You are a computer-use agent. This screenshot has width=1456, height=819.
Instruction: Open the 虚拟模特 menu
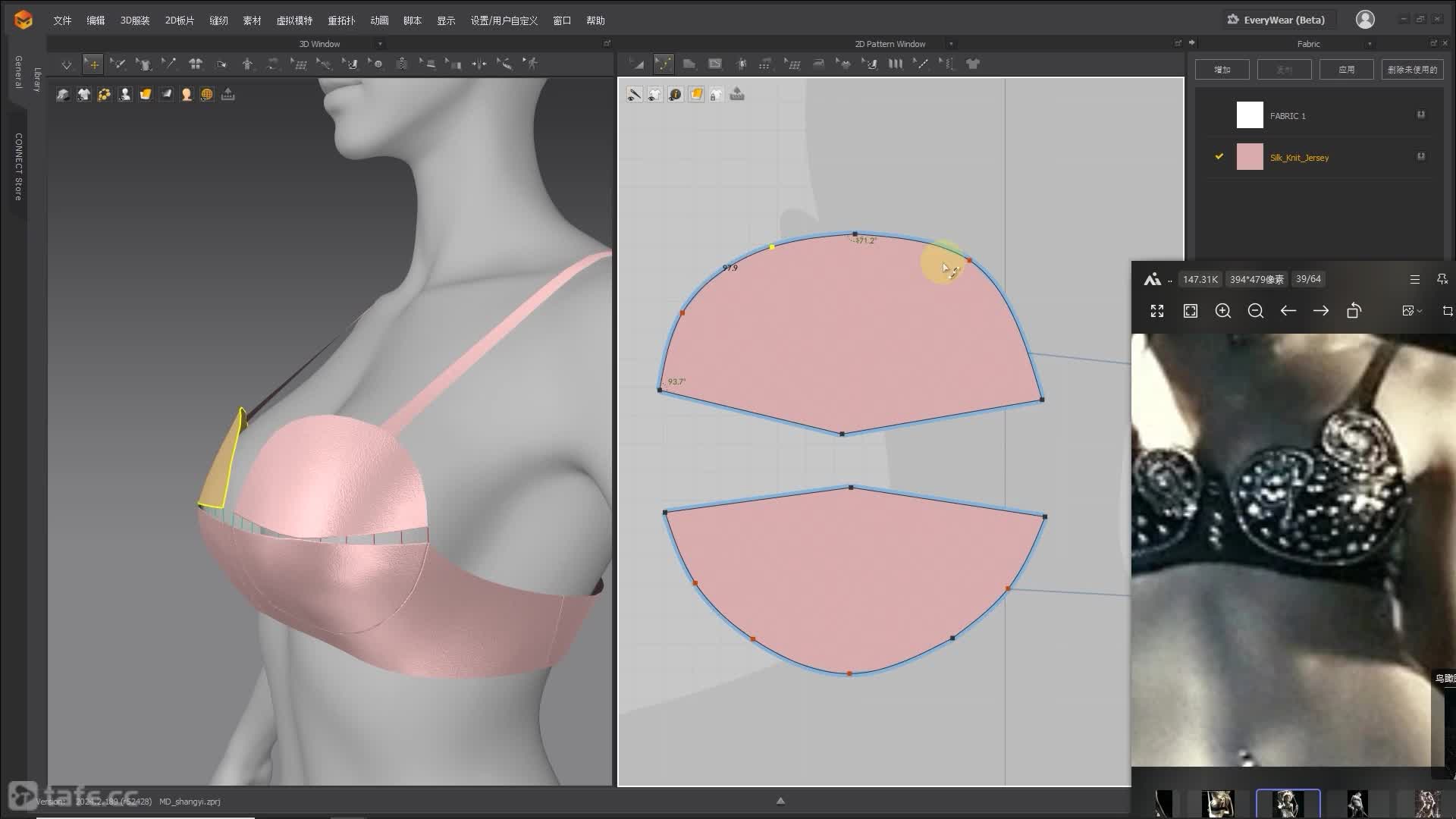(x=294, y=20)
